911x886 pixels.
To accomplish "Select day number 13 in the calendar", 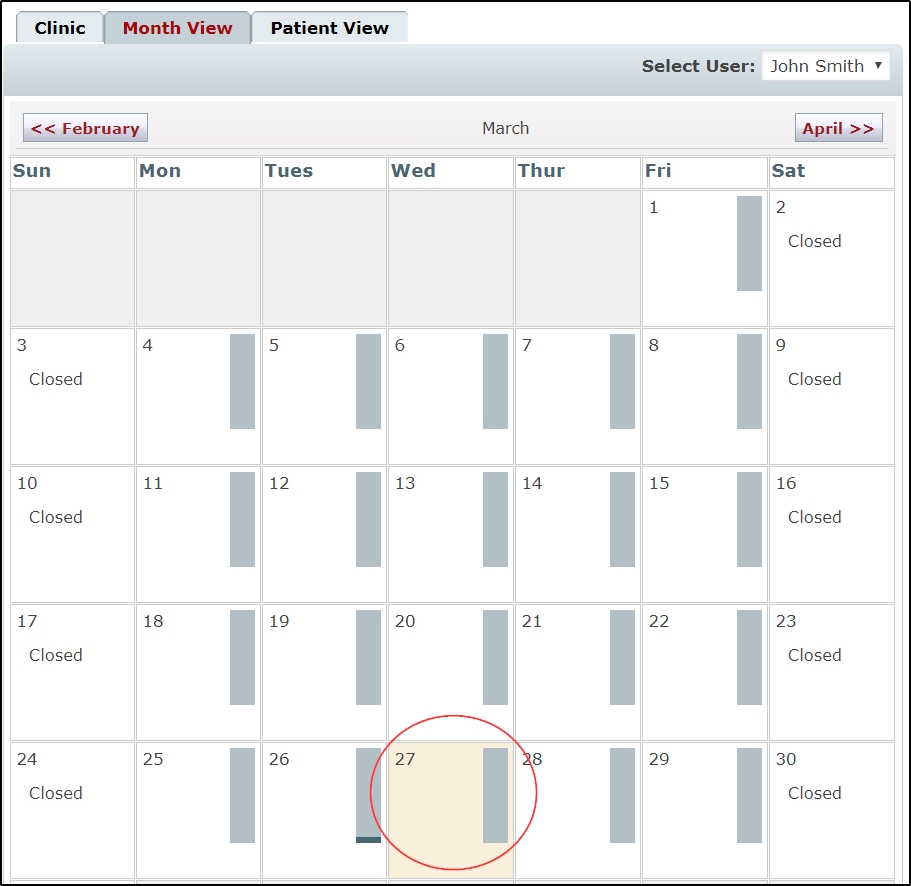I will pos(405,483).
